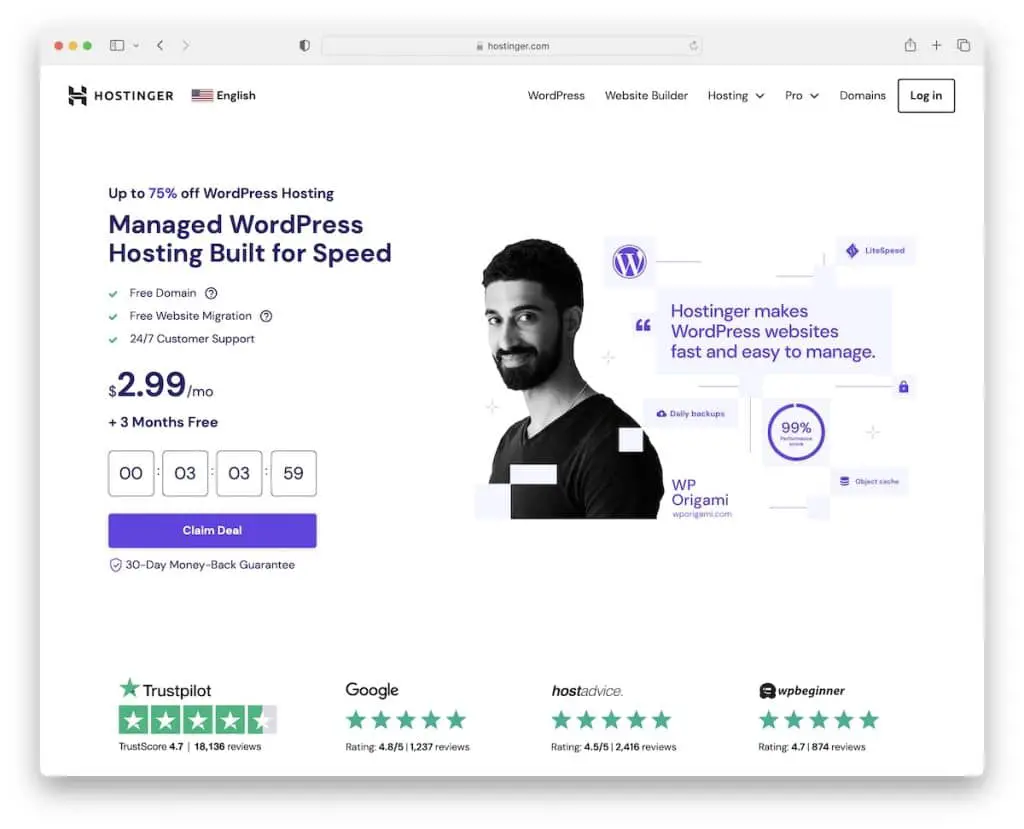The width and height of the screenshot is (1024, 829).
Task: Show Free Domain help tooltip icon
Action: coord(211,293)
